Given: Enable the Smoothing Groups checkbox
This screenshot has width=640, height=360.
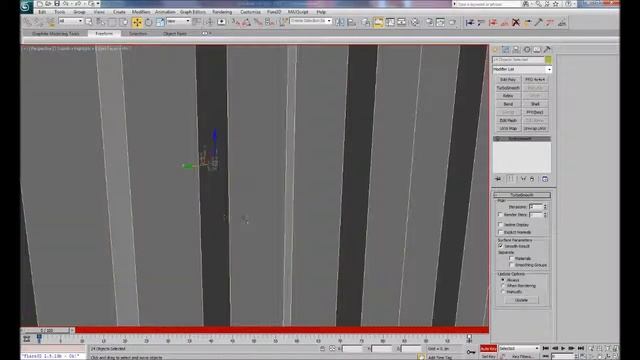Looking at the screenshot, I should tap(511, 265).
